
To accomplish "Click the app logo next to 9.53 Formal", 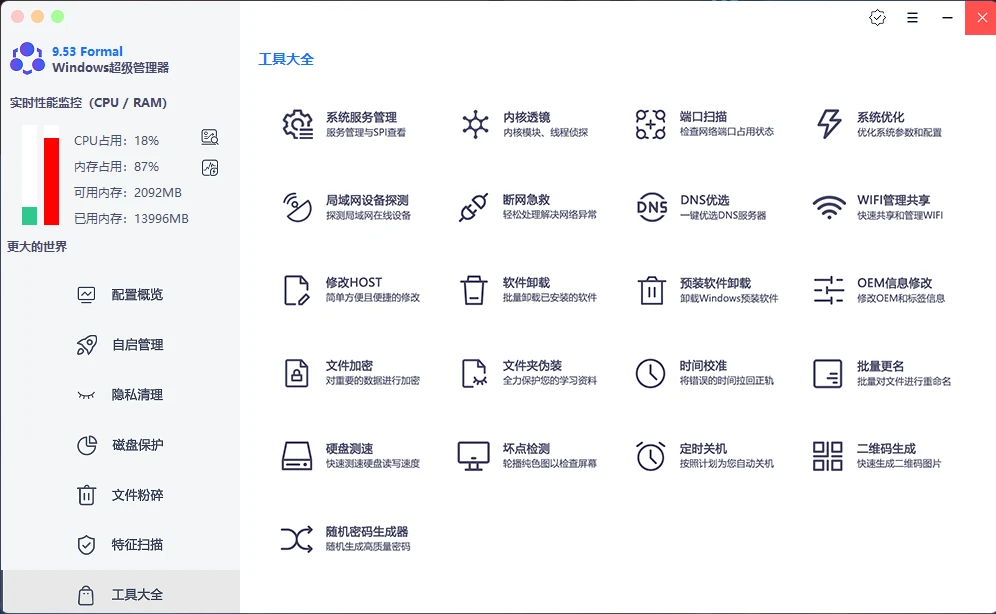I will pyautogui.click(x=27, y=58).
